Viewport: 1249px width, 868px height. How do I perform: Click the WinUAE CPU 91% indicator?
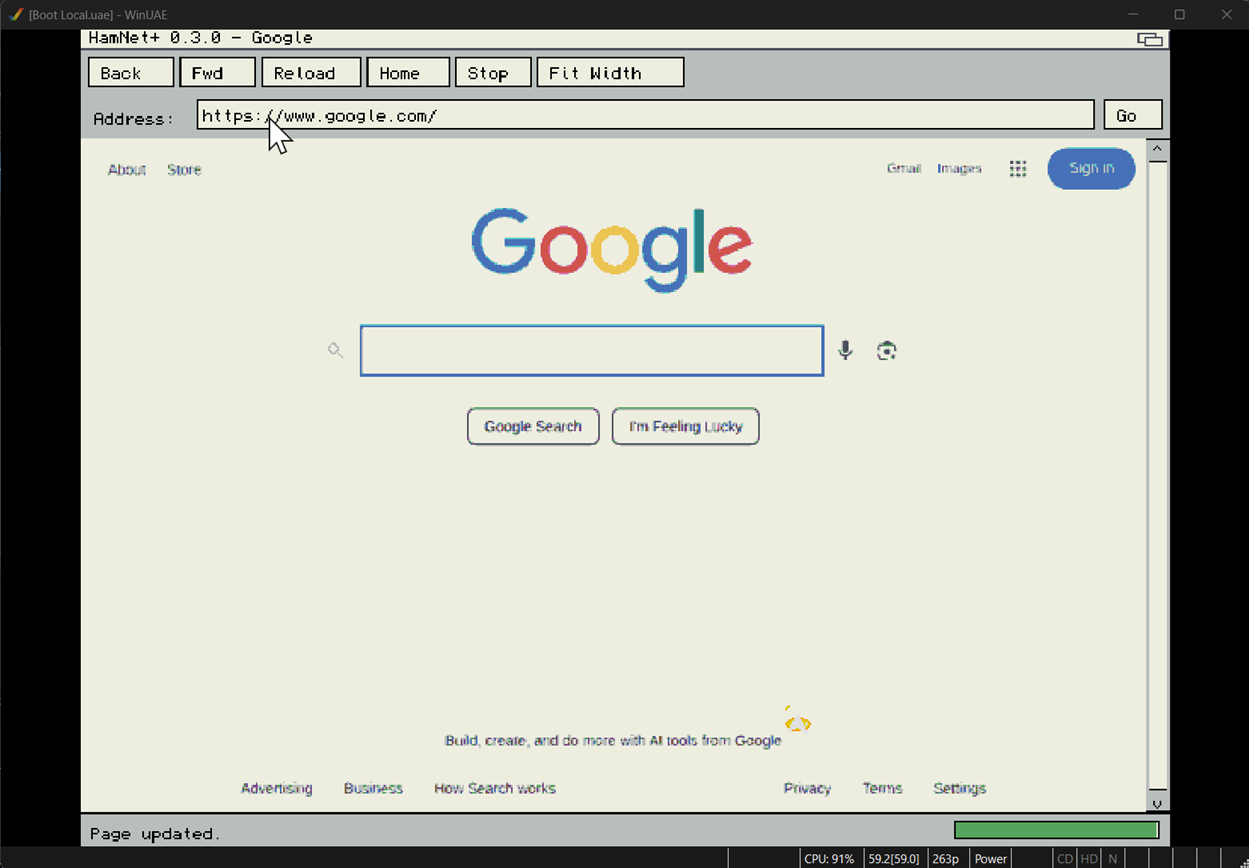click(829, 858)
